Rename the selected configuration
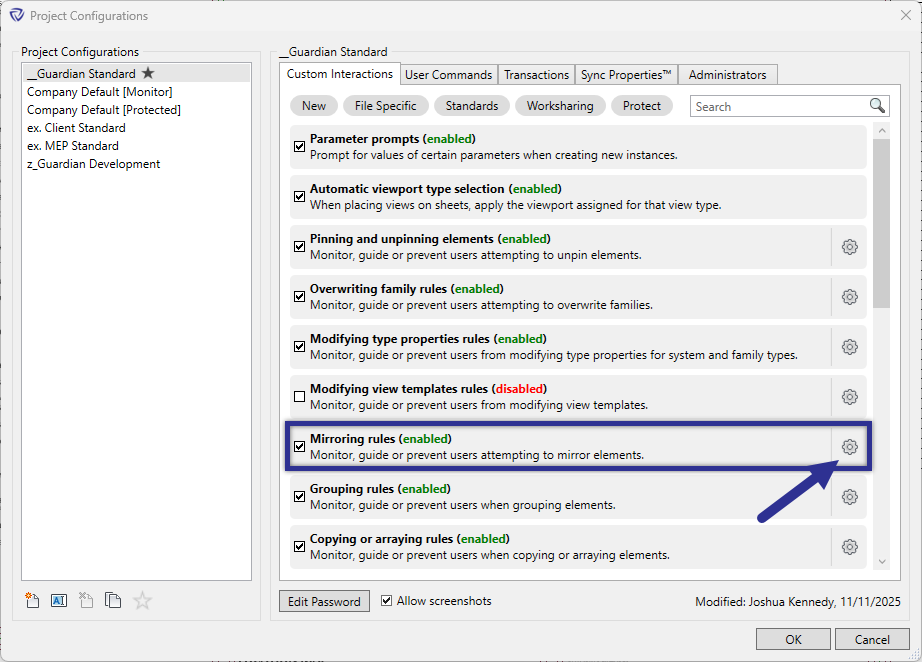 [x=59, y=600]
